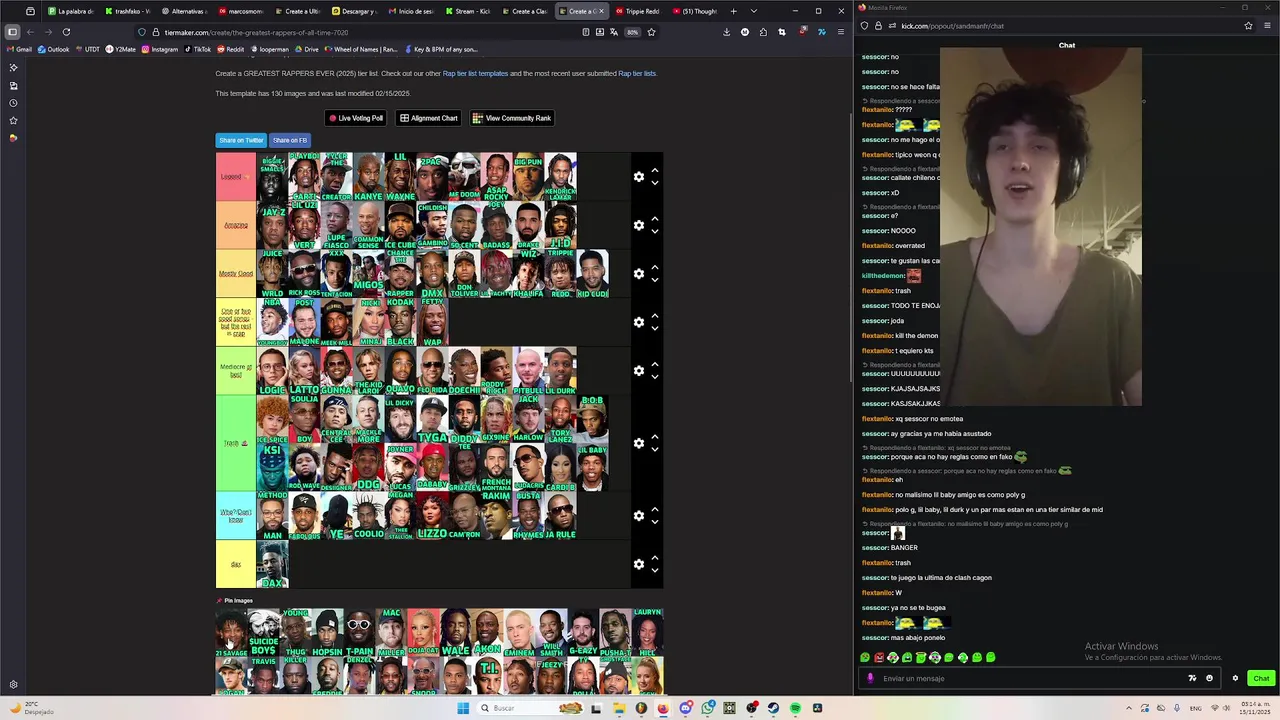The height and width of the screenshot is (720, 1280).
Task: Open the emote picker in chat input
Action: 1209,678
